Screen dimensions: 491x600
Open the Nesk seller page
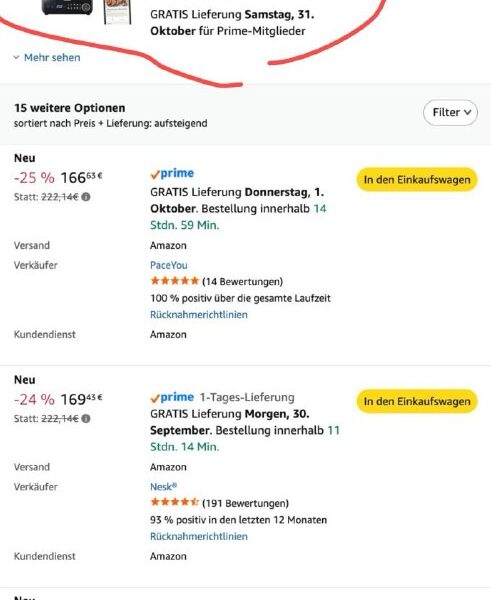pyautogui.click(x=163, y=487)
